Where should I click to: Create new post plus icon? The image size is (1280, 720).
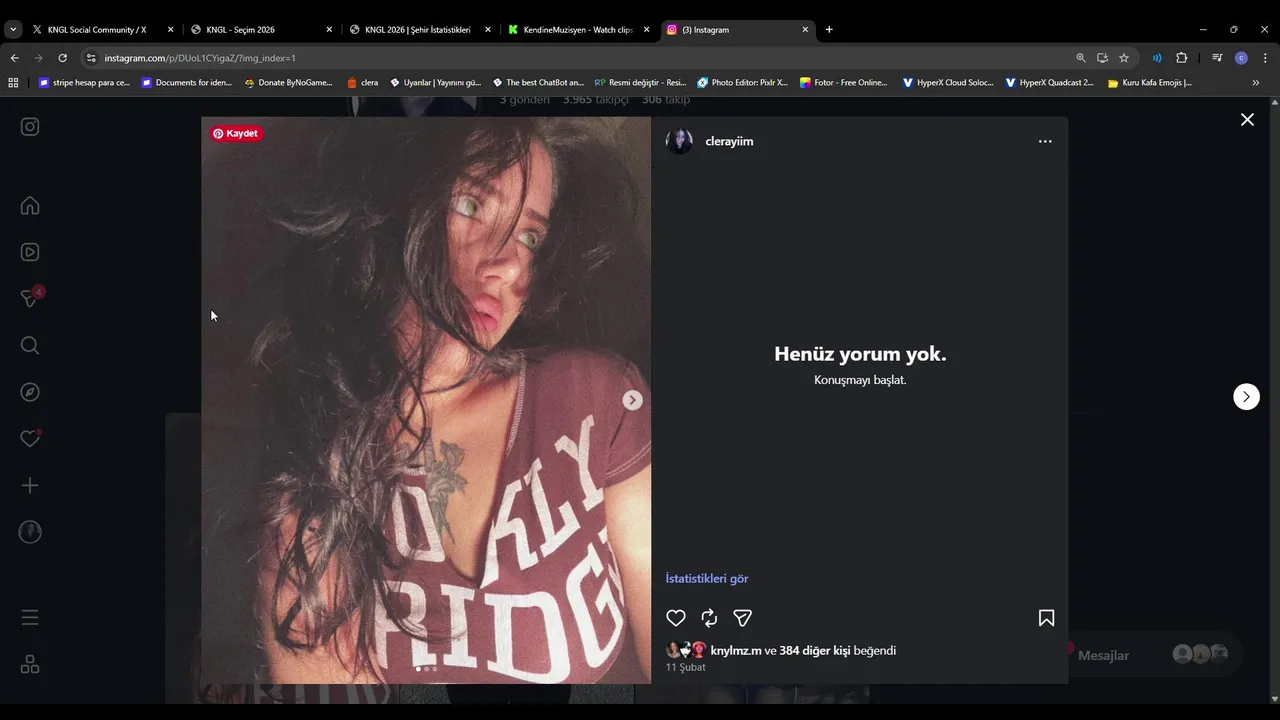pos(30,485)
